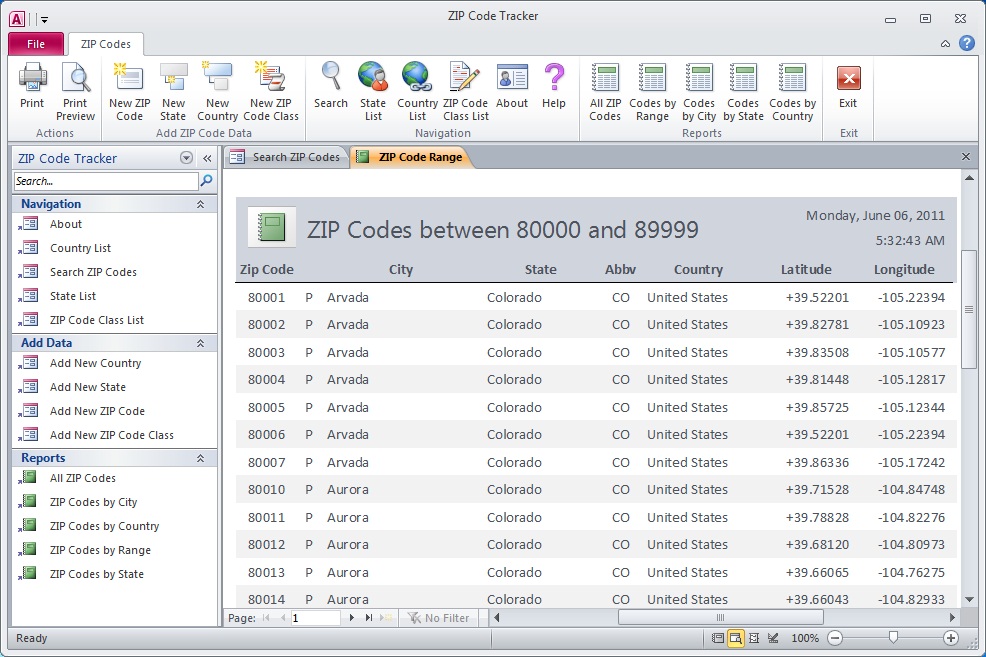The height and width of the screenshot is (657, 986).
Task: Open State List from the ribbon
Action: coord(373,76)
